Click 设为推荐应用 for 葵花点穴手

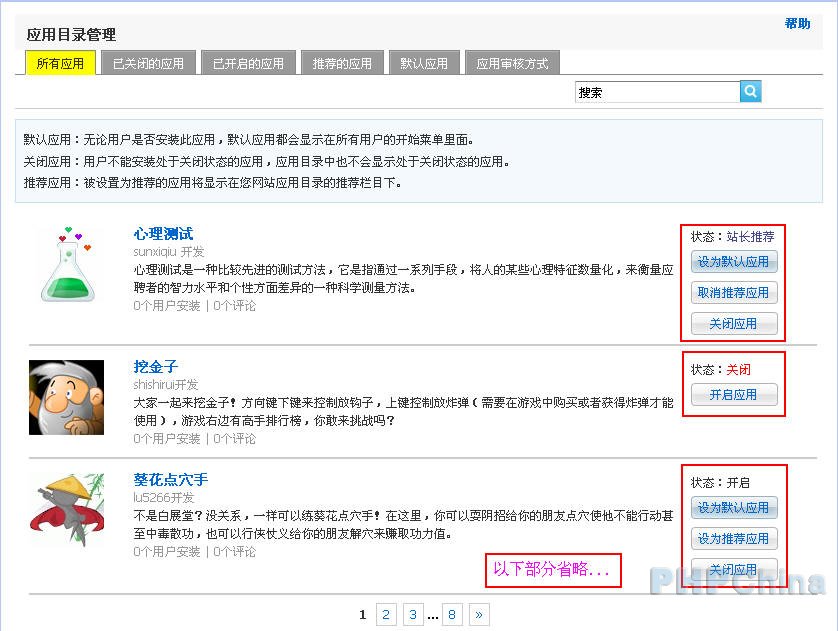coord(733,538)
